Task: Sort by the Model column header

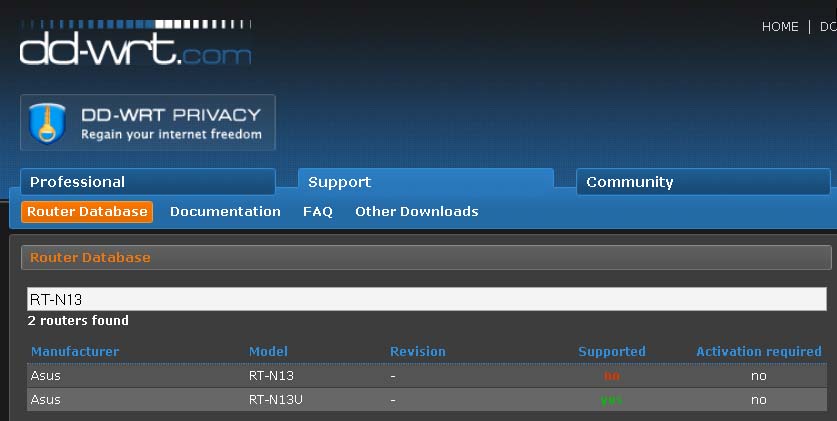Action: pos(269,351)
